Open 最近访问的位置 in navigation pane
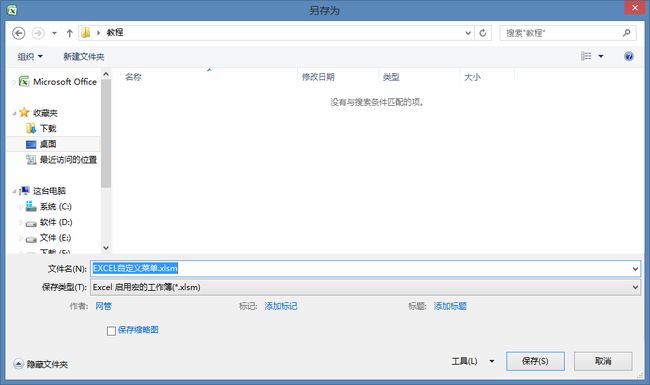This screenshot has width=650, height=385. coord(61,160)
